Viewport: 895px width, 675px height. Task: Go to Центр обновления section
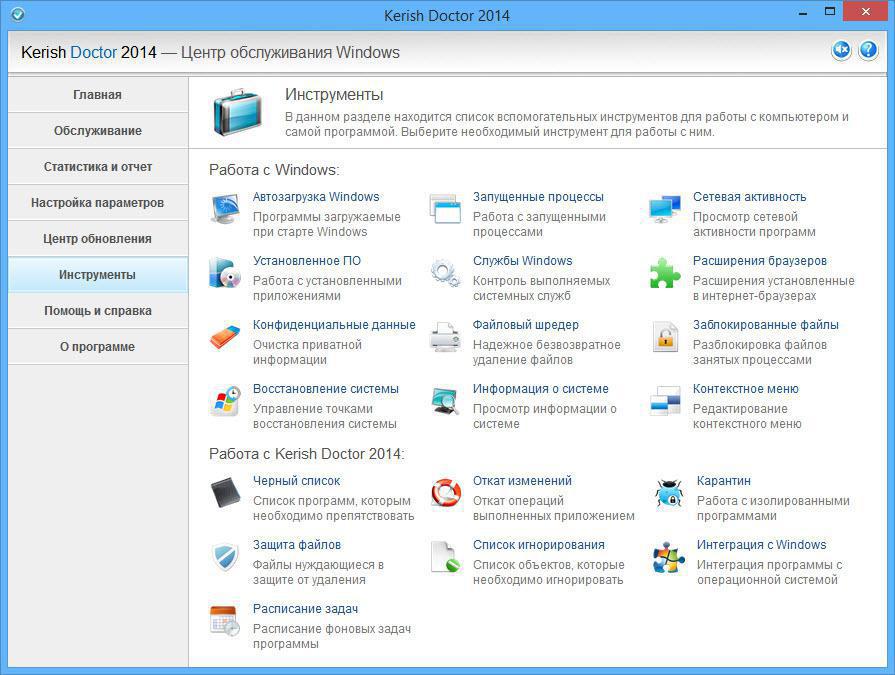coord(97,239)
